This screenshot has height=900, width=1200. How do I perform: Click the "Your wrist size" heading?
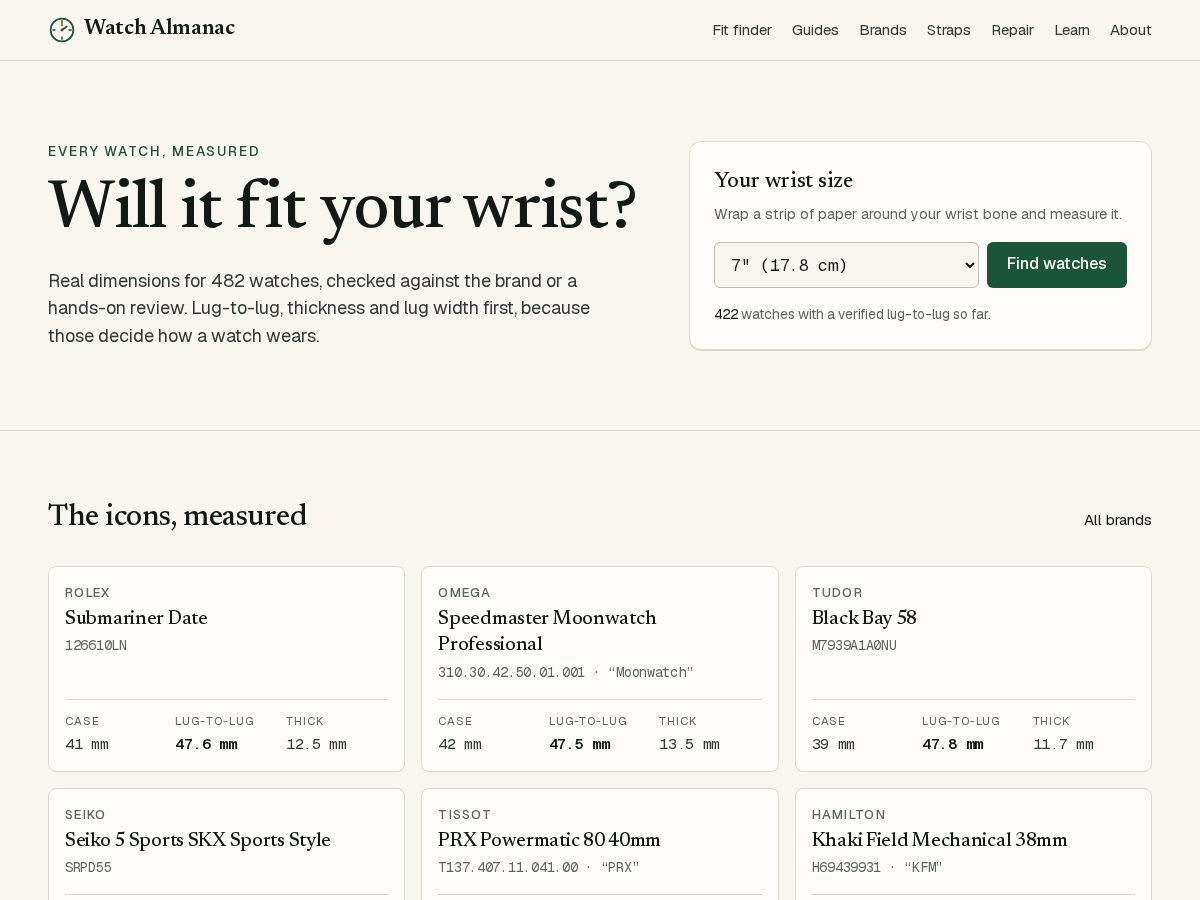coord(783,181)
